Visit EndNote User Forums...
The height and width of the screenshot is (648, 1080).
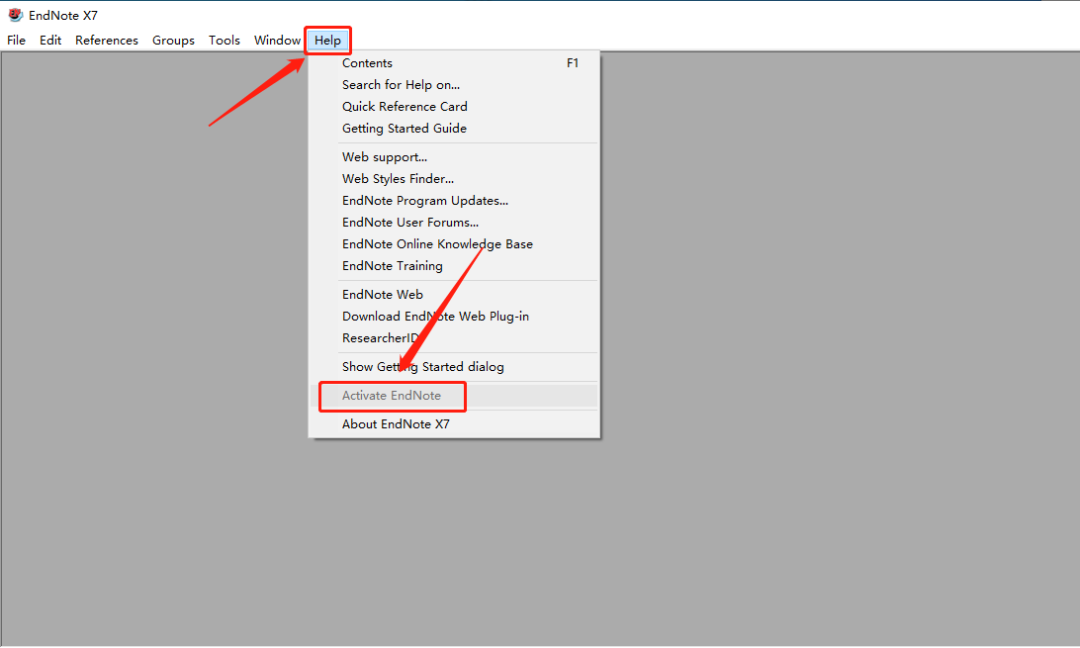(x=455, y=222)
